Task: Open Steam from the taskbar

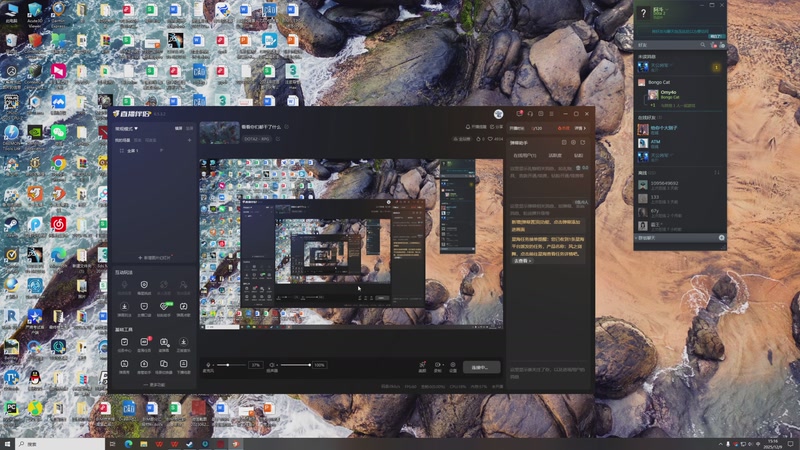Action: (189, 444)
